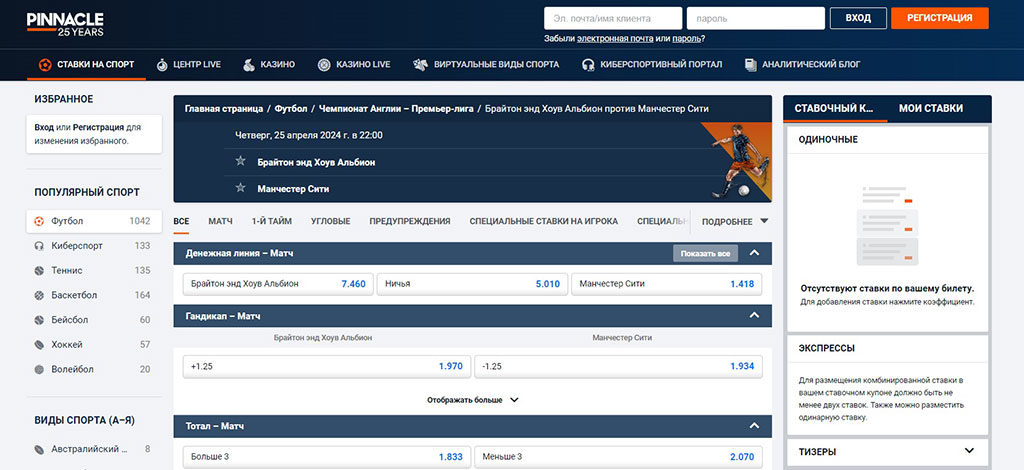Collapse the Гандикап – Матч section
The image size is (1024, 470).
pyautogui.click(x=754, y=315)
